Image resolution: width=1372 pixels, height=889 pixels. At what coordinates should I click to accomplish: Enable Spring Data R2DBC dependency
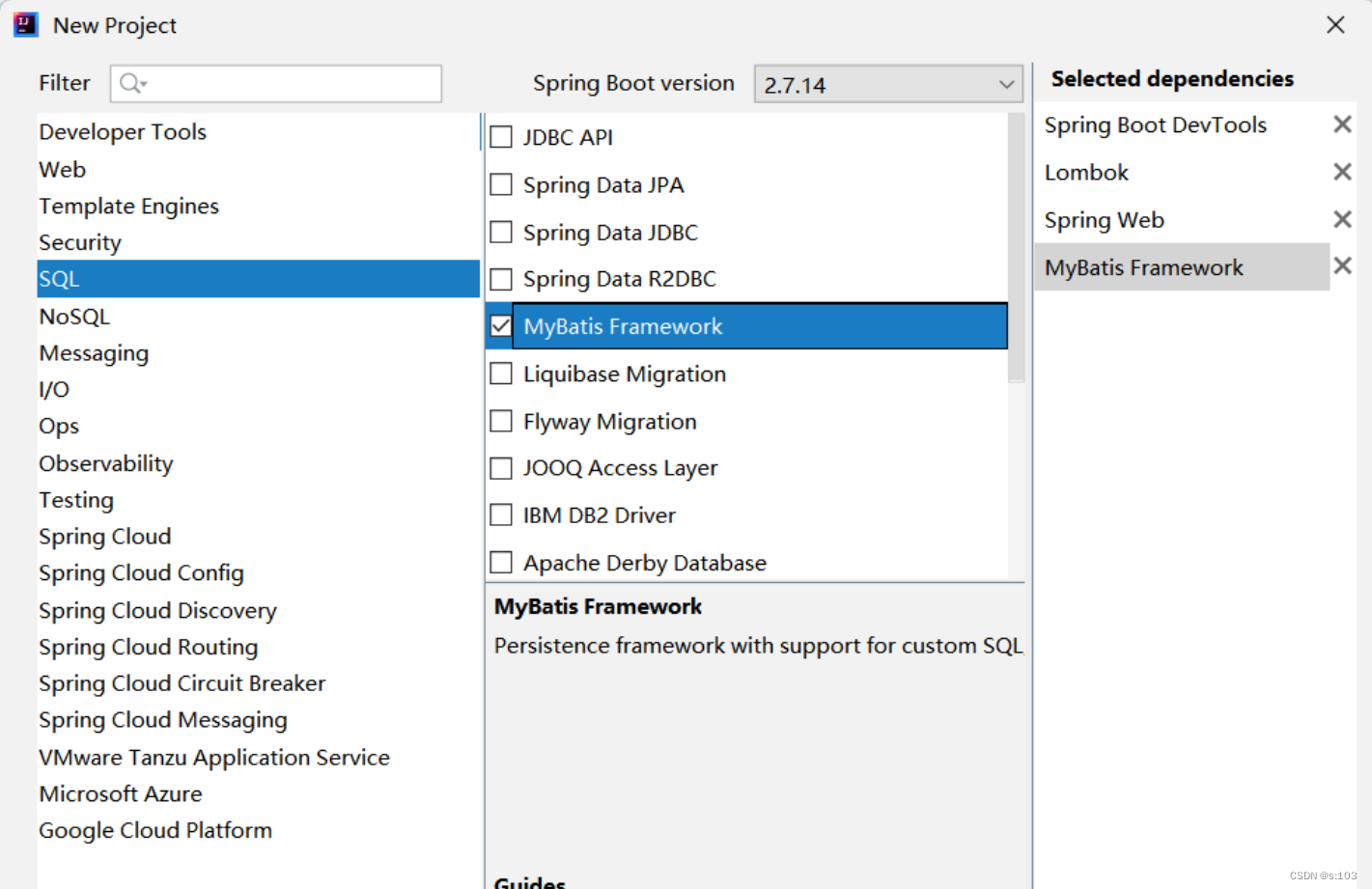coord(501,279)
